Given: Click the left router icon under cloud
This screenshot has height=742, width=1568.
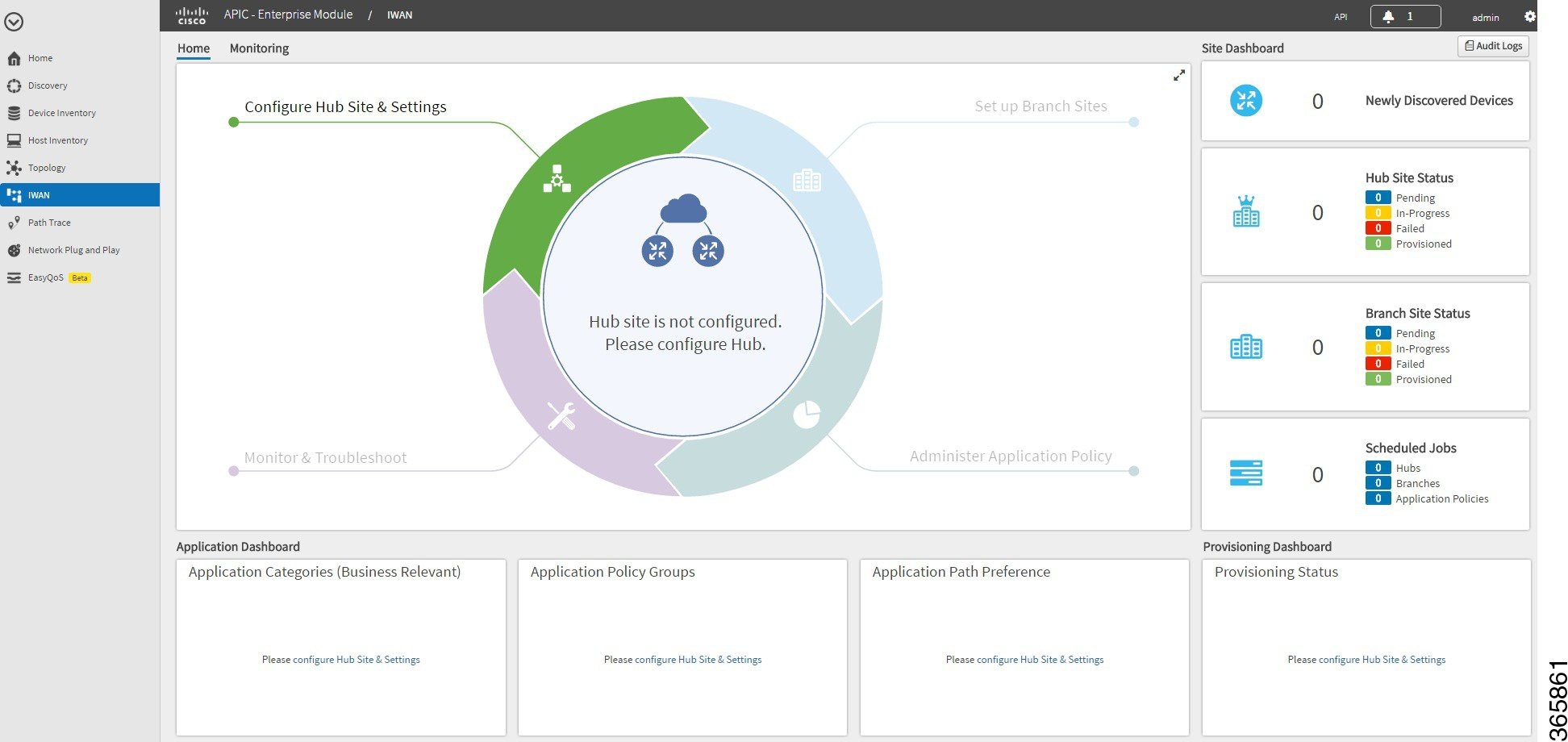Looking at the screenshot, I should (x=657, y=251).
